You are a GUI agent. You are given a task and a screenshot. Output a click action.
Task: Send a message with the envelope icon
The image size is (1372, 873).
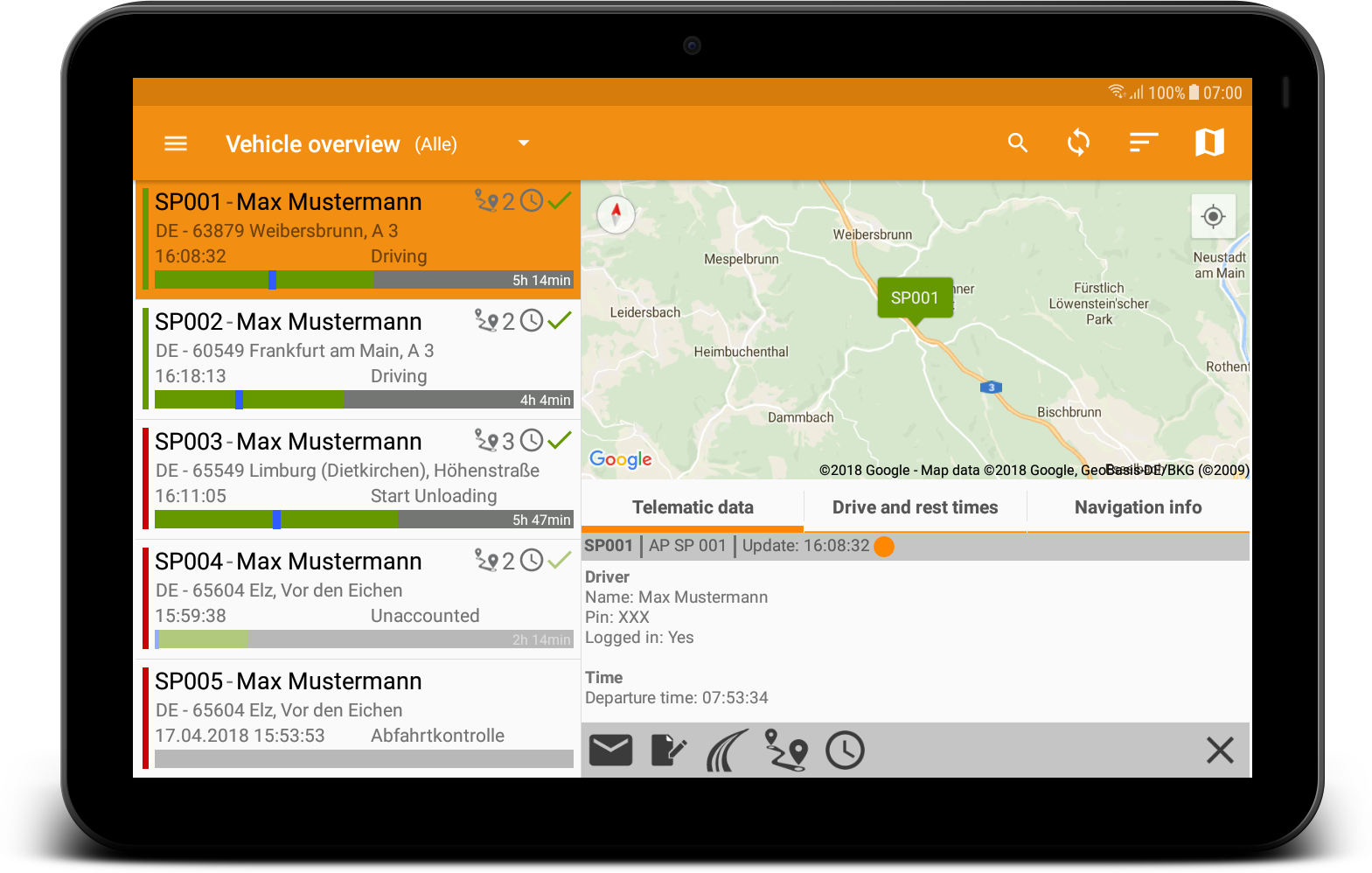[610, 751]
